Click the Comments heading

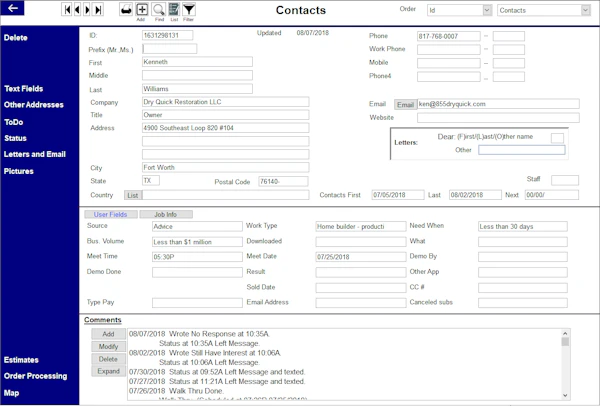103,320
